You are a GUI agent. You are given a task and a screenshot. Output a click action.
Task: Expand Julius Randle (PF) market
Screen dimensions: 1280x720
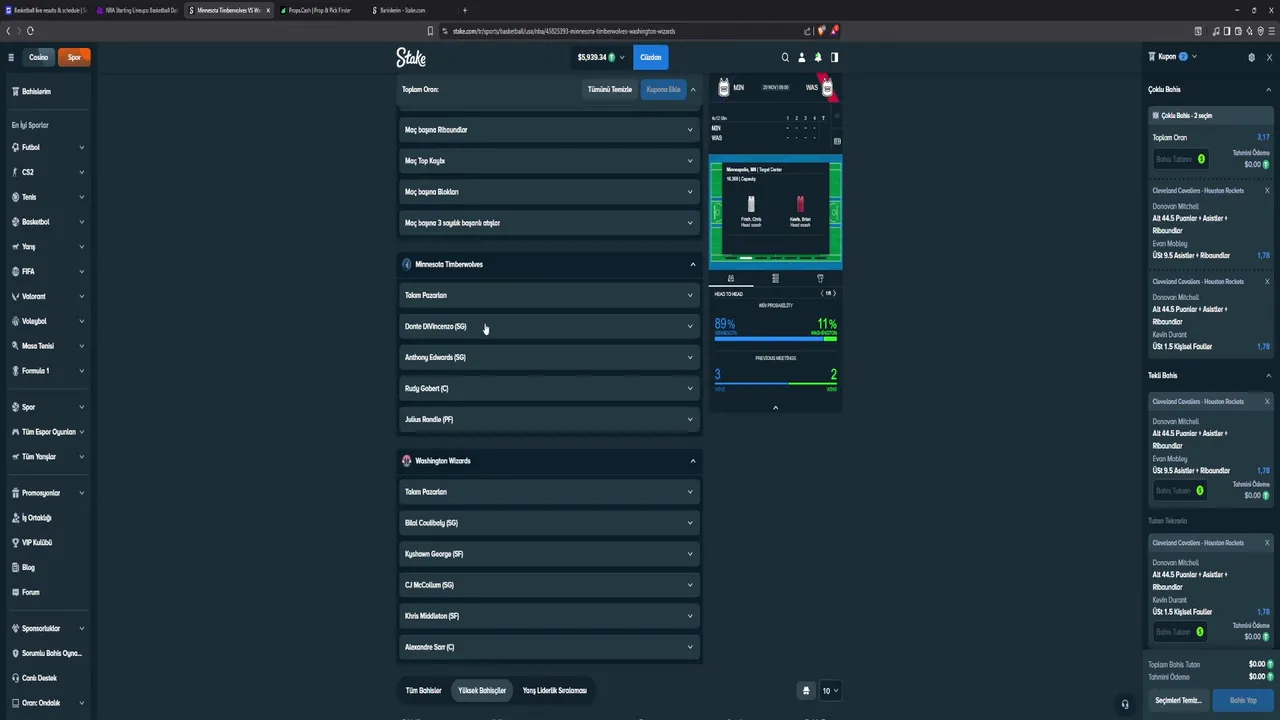click(x=548, y=419)
